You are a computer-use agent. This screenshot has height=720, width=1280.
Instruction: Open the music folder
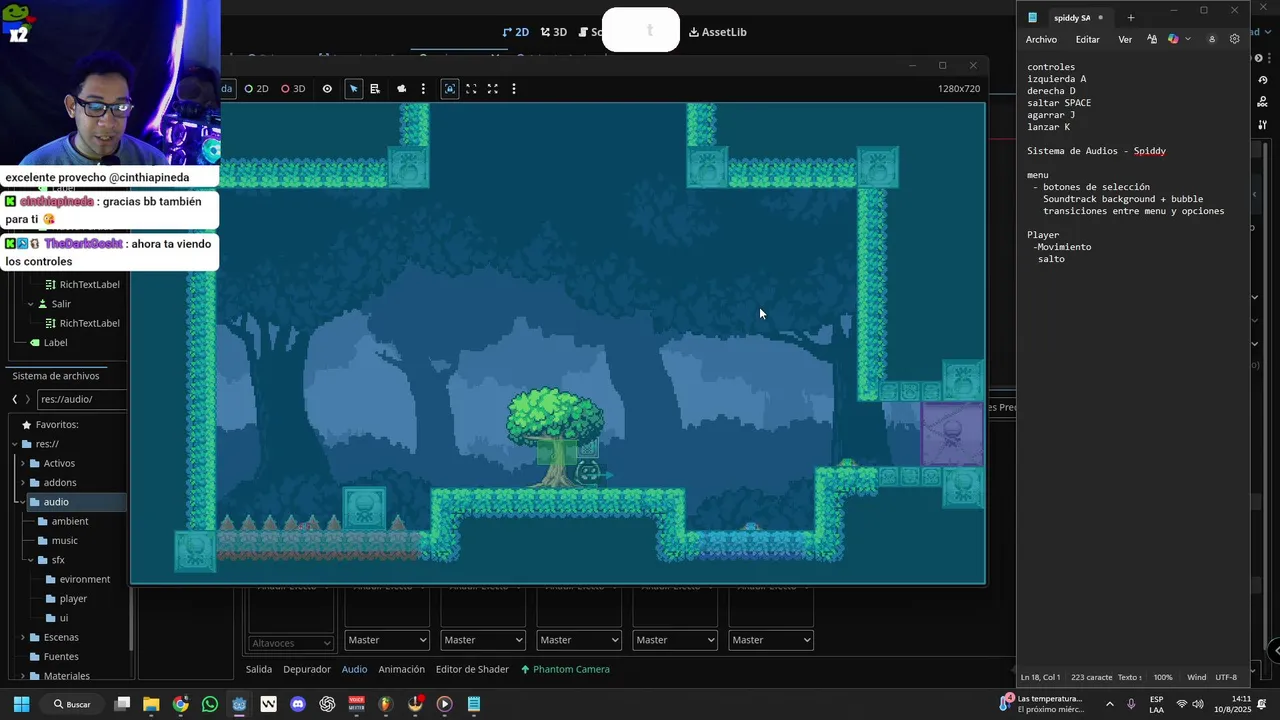point(64,541)
